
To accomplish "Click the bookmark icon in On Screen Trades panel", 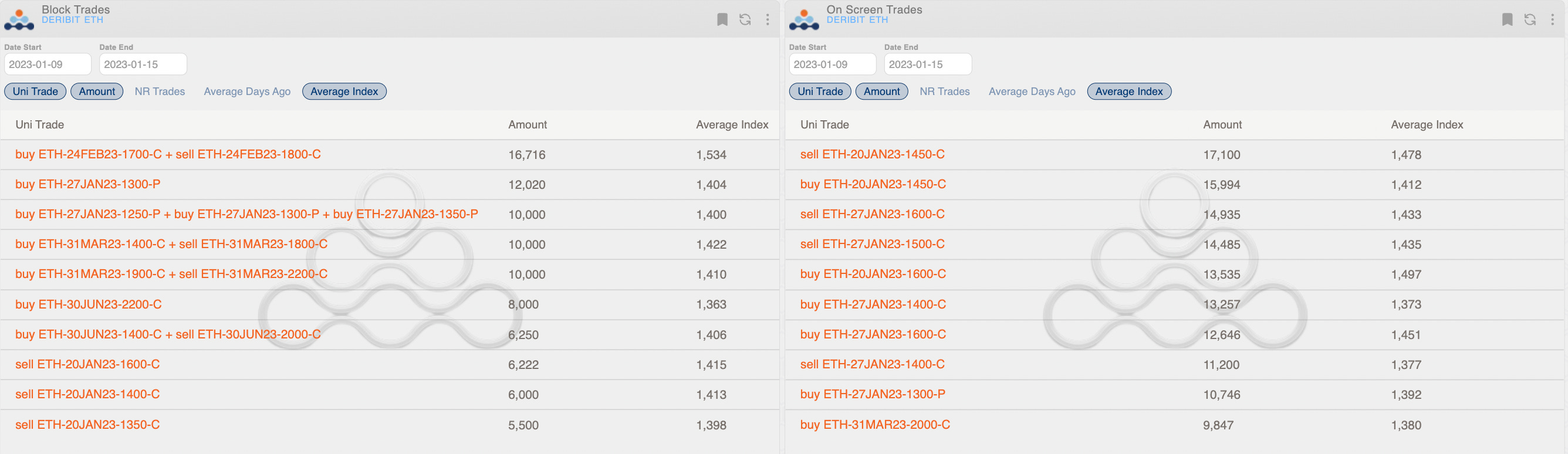I will [1507, 19].
